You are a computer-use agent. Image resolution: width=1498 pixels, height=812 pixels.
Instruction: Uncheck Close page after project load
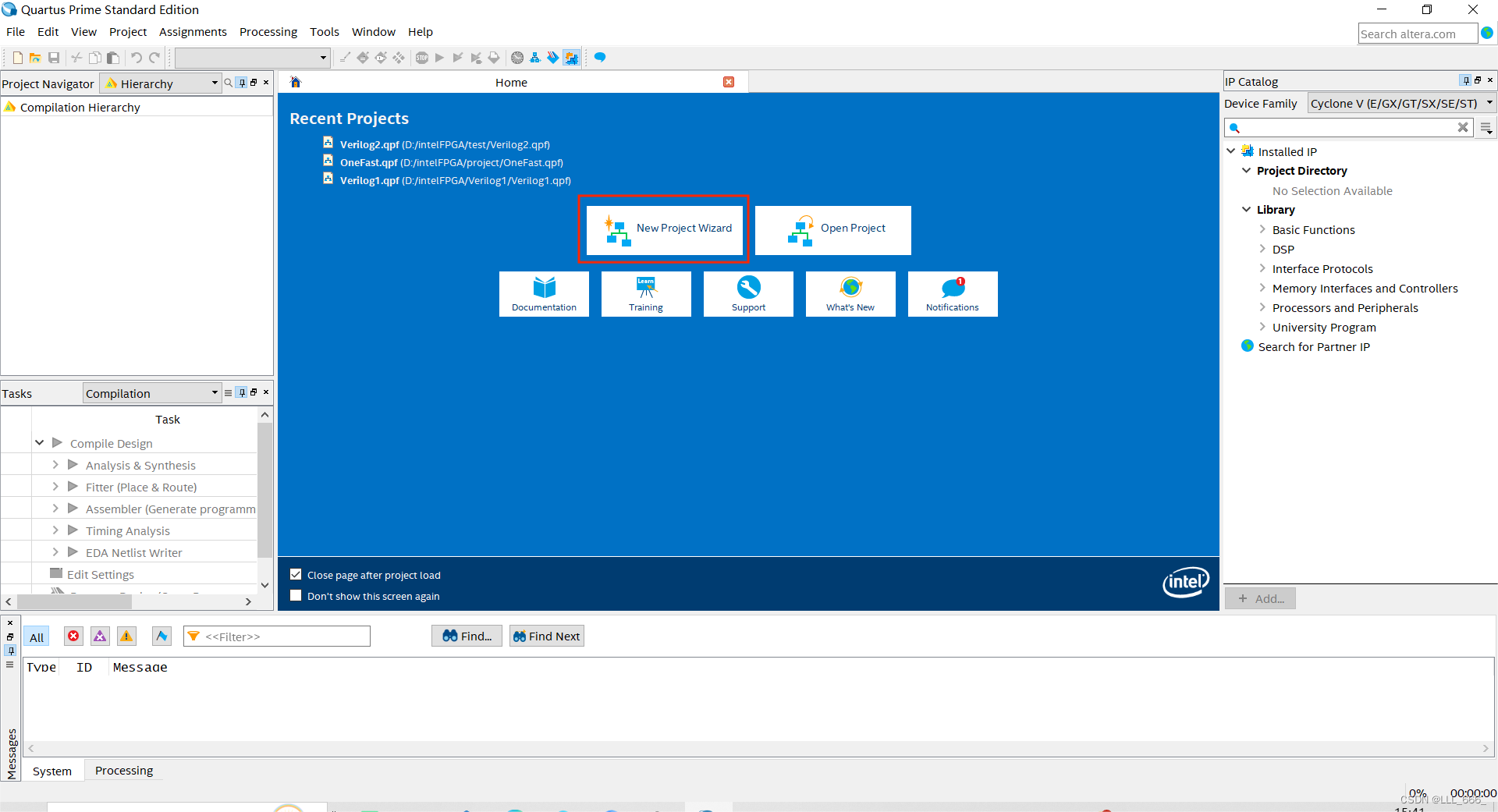pos(296,575)
